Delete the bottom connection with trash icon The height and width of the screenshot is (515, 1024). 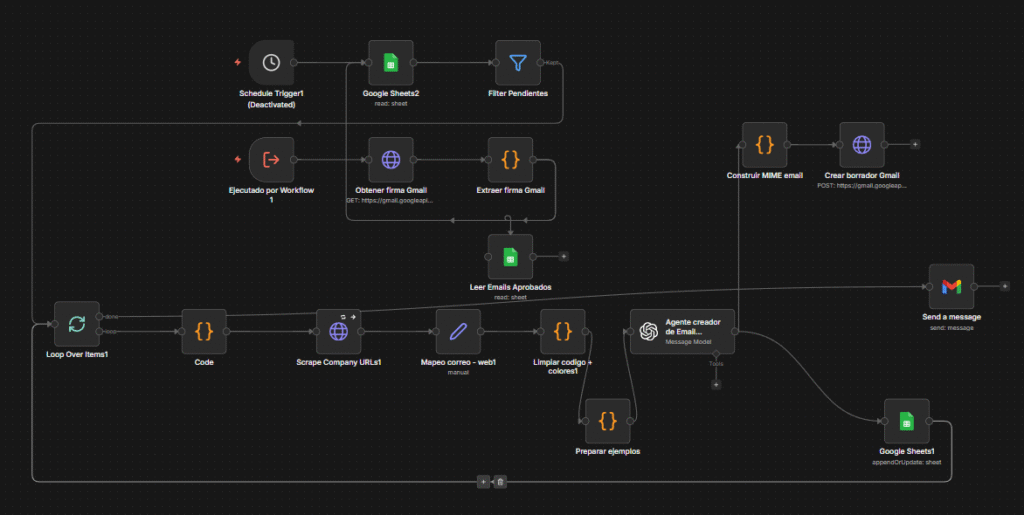500,482
